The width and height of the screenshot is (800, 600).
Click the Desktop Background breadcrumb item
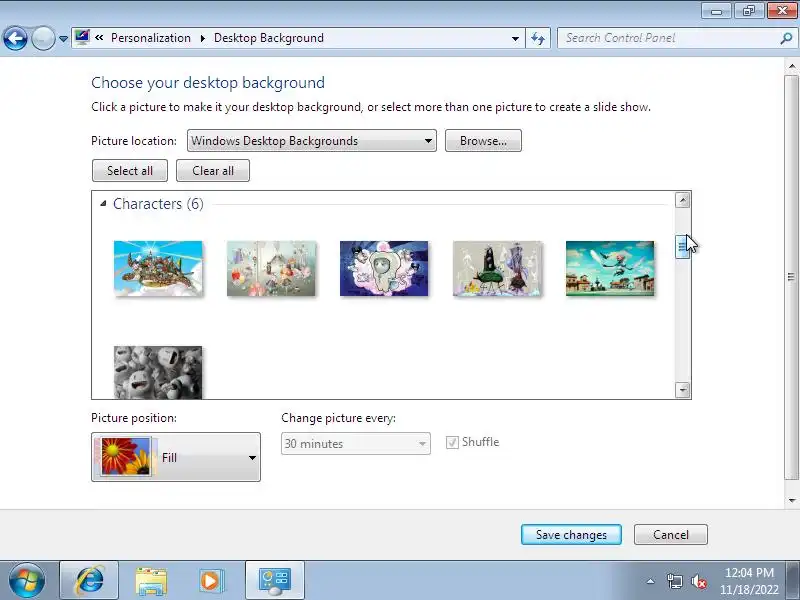[268, 38]
